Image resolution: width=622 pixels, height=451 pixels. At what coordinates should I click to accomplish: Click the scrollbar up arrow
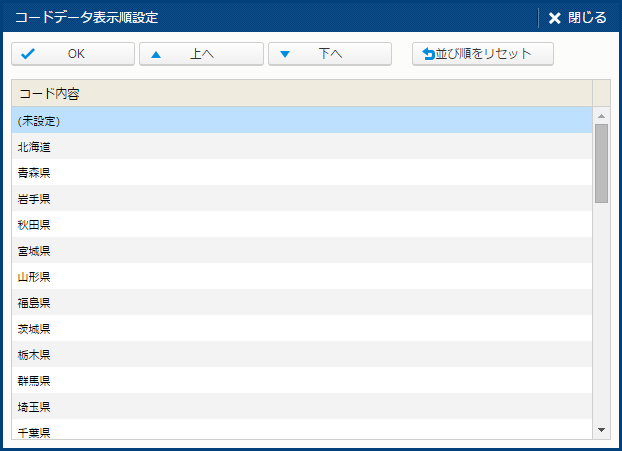coord(601,115)
